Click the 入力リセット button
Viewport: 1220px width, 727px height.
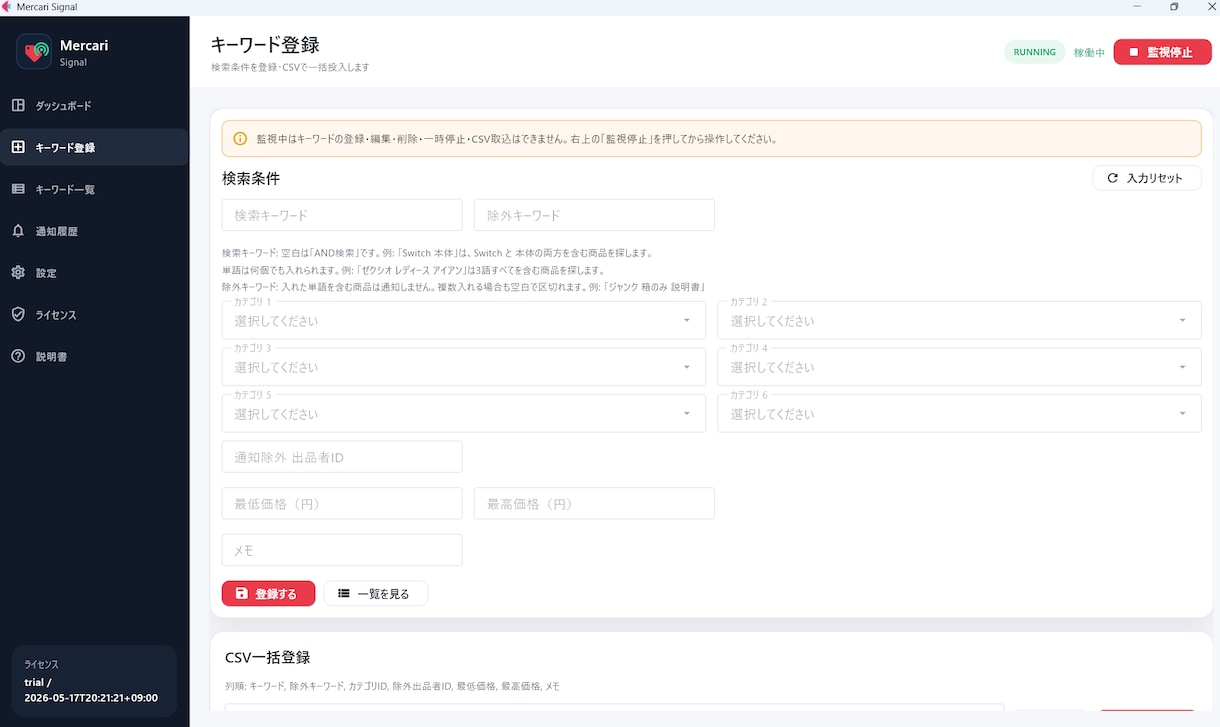click(x=1147, y=178)
